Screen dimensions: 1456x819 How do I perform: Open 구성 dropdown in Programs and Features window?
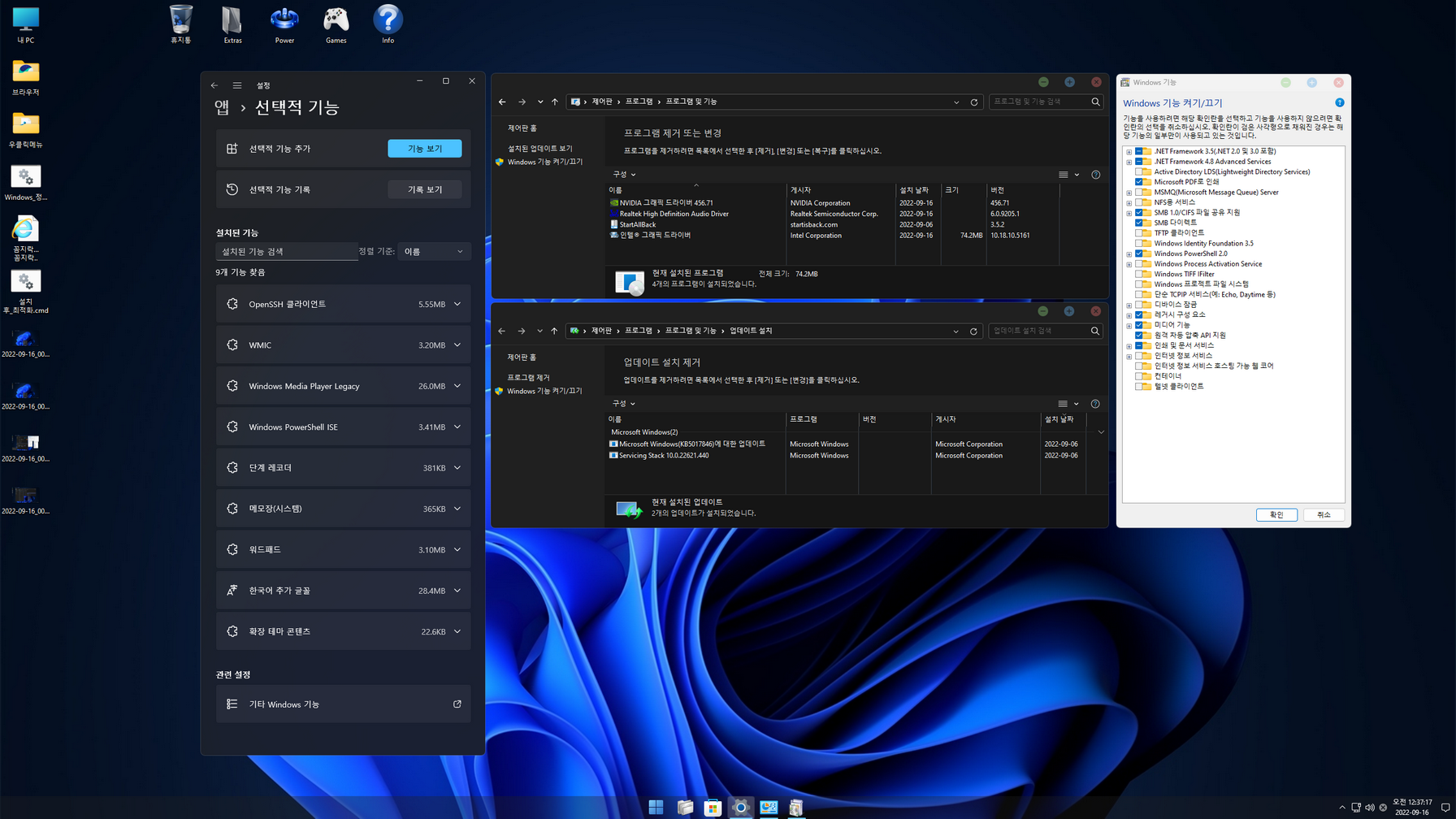tap(624, 175)
